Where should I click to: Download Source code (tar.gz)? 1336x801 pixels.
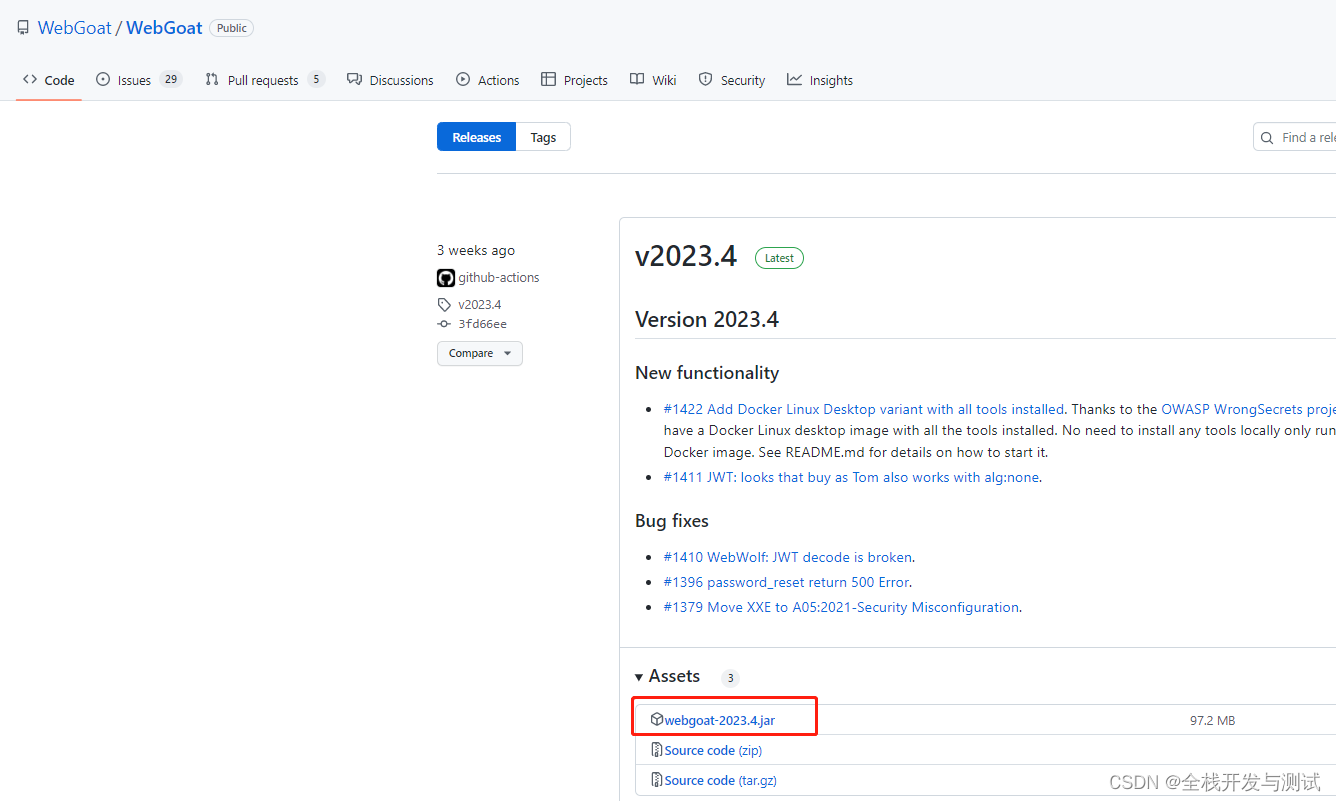720,780
